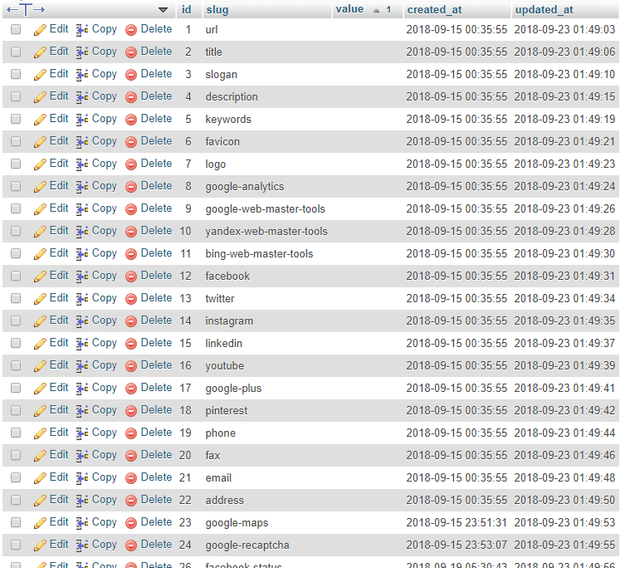The image size is (640, 568).
Task: Click created_at value '2018-09-15 23:53:07'
Action: click(457, 545)
